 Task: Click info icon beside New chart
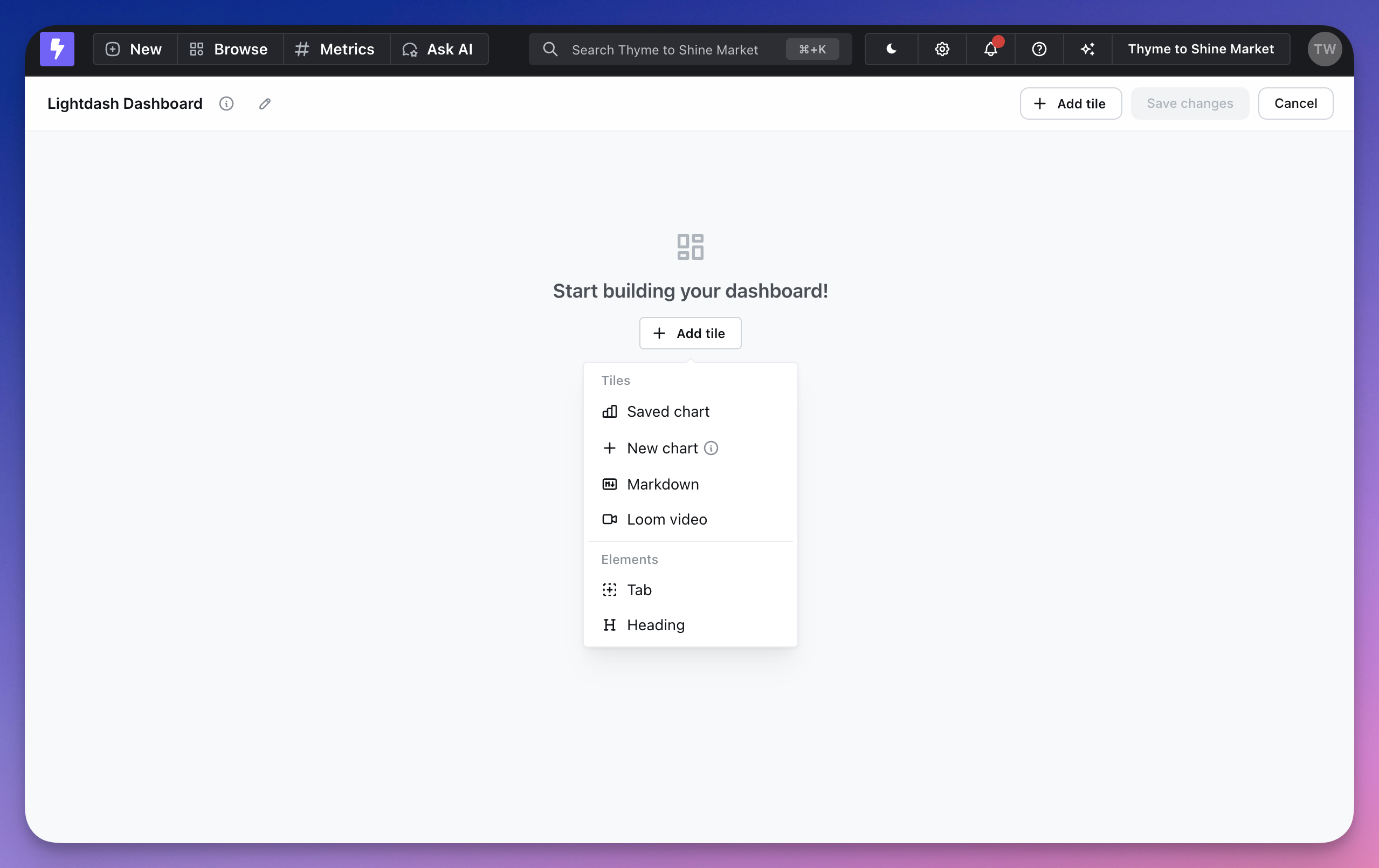(711, 449)
